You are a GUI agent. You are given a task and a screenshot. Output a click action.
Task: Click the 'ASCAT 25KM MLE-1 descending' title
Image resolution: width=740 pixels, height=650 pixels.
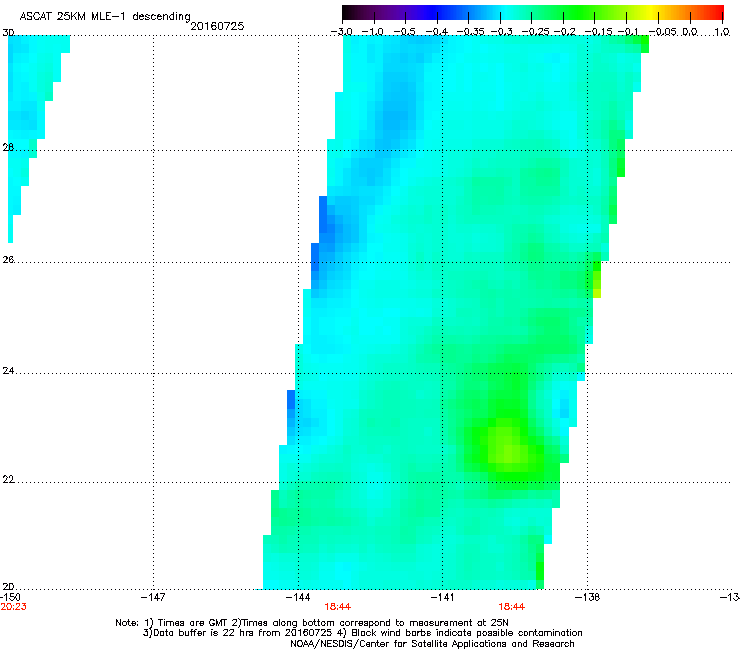pyautogui.click(x=105, y=17)
